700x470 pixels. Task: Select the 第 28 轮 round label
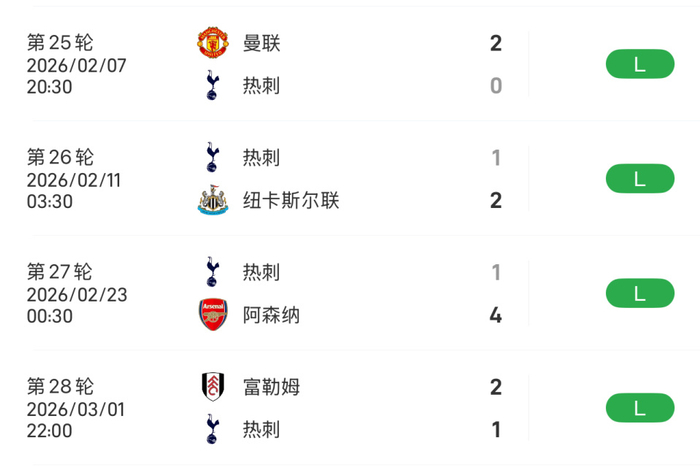60,387
